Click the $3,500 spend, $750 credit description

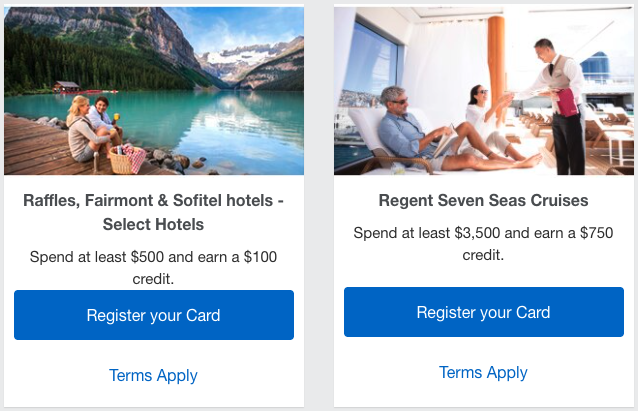pos(483,244)
